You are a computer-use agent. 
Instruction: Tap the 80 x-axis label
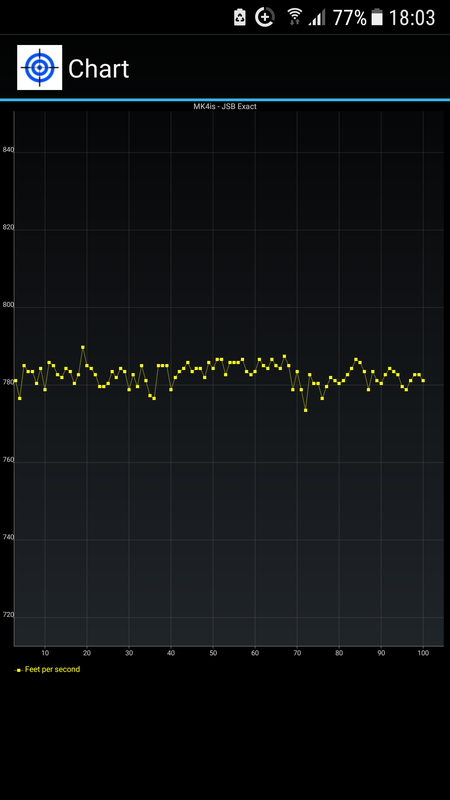[x=339, y=653]
